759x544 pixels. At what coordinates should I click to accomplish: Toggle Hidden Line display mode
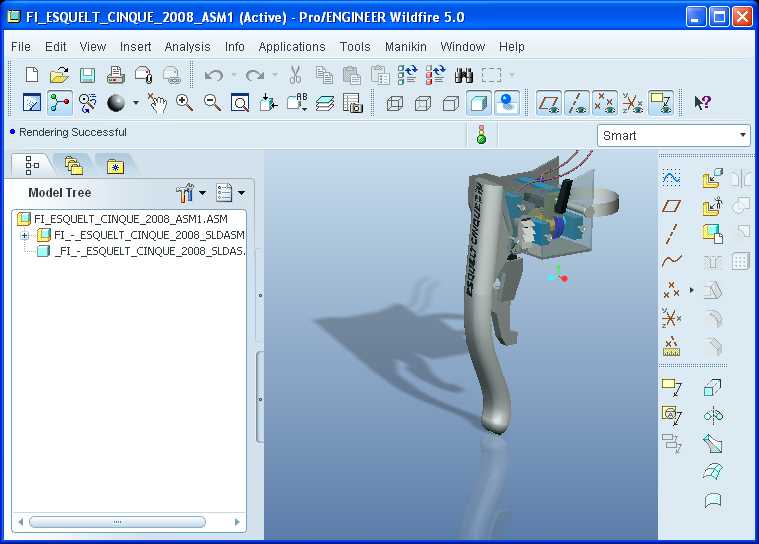click(x=423, y=103)
